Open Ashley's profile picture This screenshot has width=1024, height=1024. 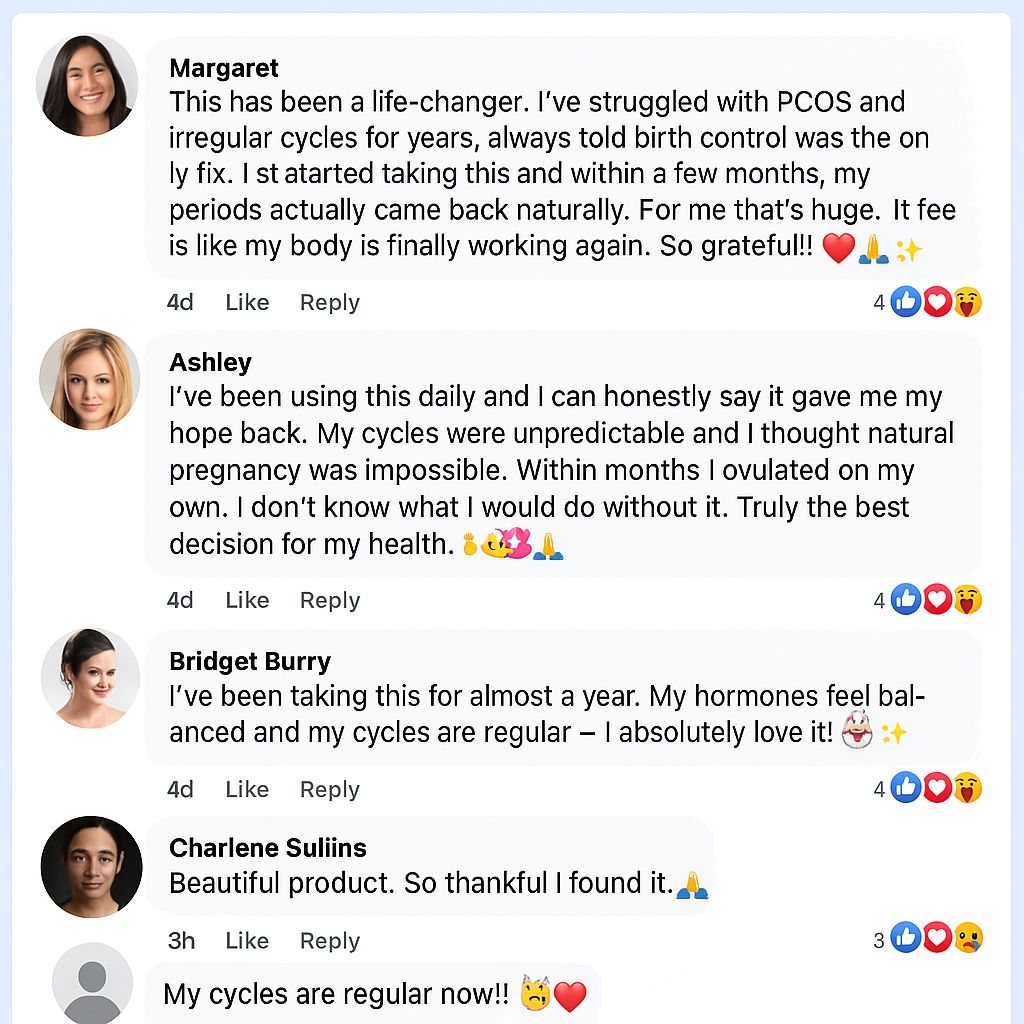(x=89, y=379)
